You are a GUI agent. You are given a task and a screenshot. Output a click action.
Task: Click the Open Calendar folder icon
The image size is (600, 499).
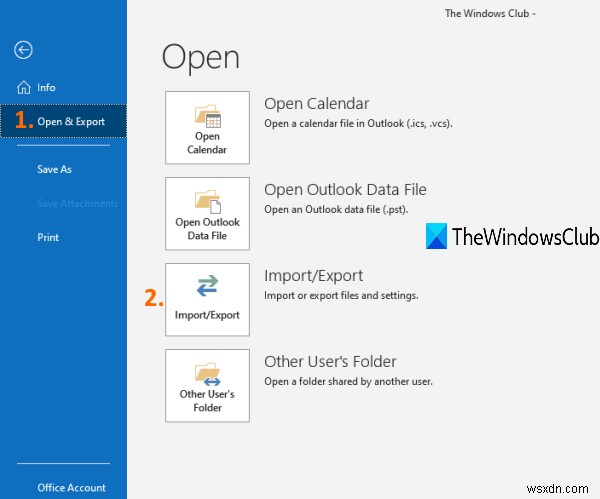point(207,116)
